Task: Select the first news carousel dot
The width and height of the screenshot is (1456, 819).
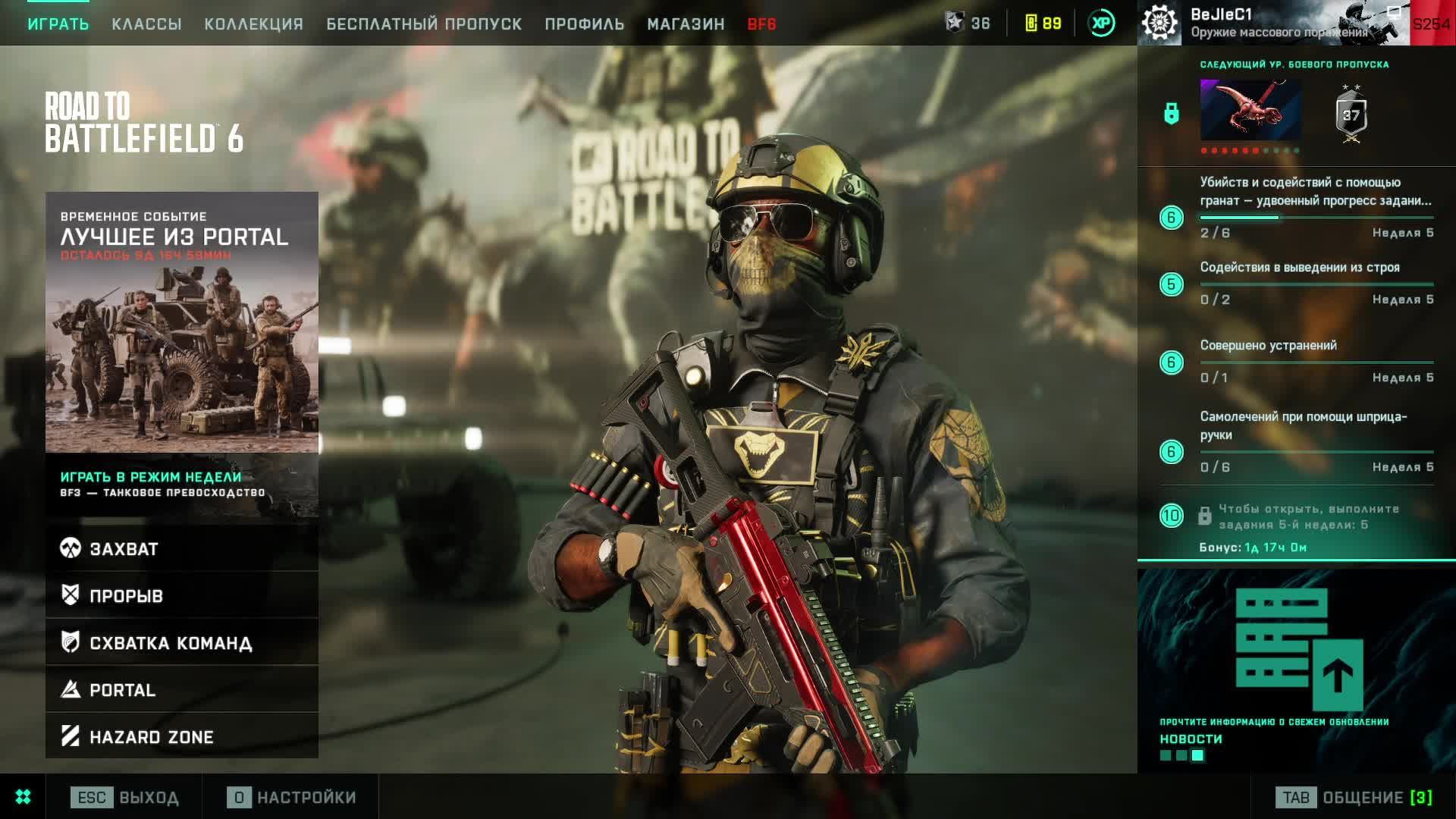Action: click(1166, 755)
